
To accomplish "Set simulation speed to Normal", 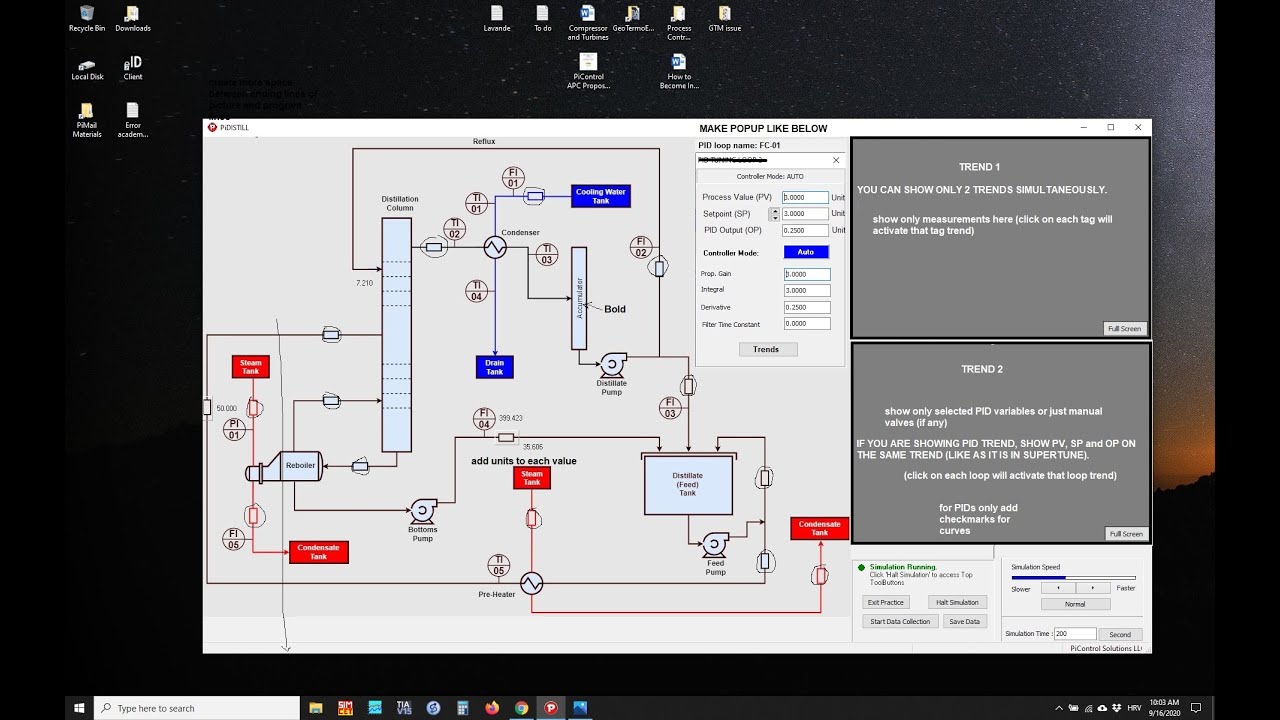I will (1075, 604).
